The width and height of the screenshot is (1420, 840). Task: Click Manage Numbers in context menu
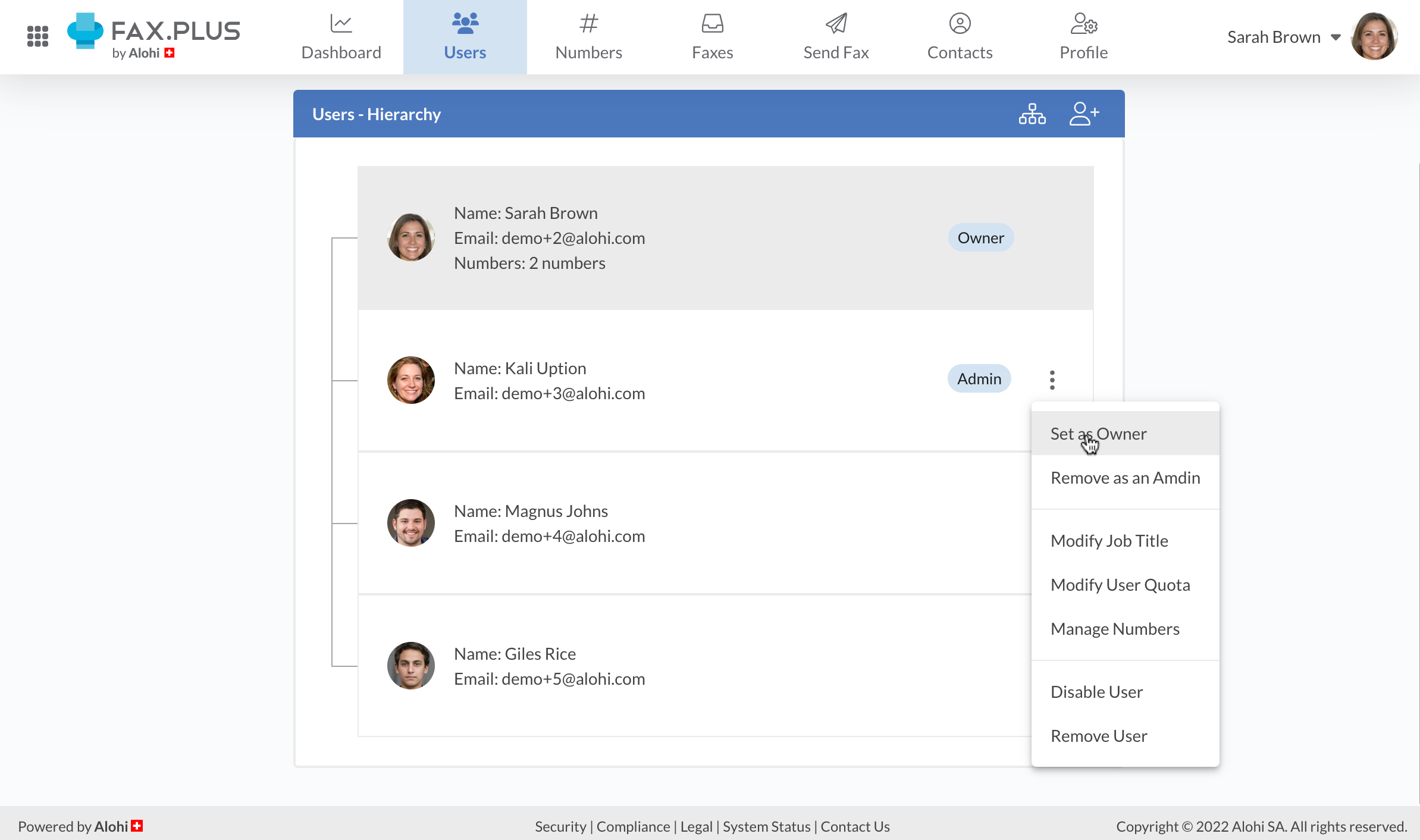(1115, 629)
